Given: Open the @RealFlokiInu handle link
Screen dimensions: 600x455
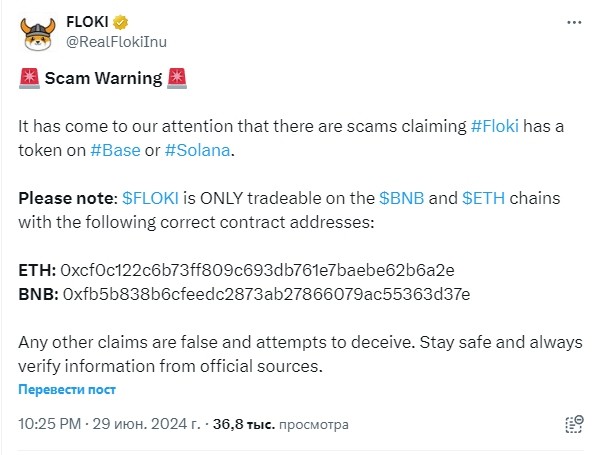Looking at the screenshot, I should coord(115,42).
